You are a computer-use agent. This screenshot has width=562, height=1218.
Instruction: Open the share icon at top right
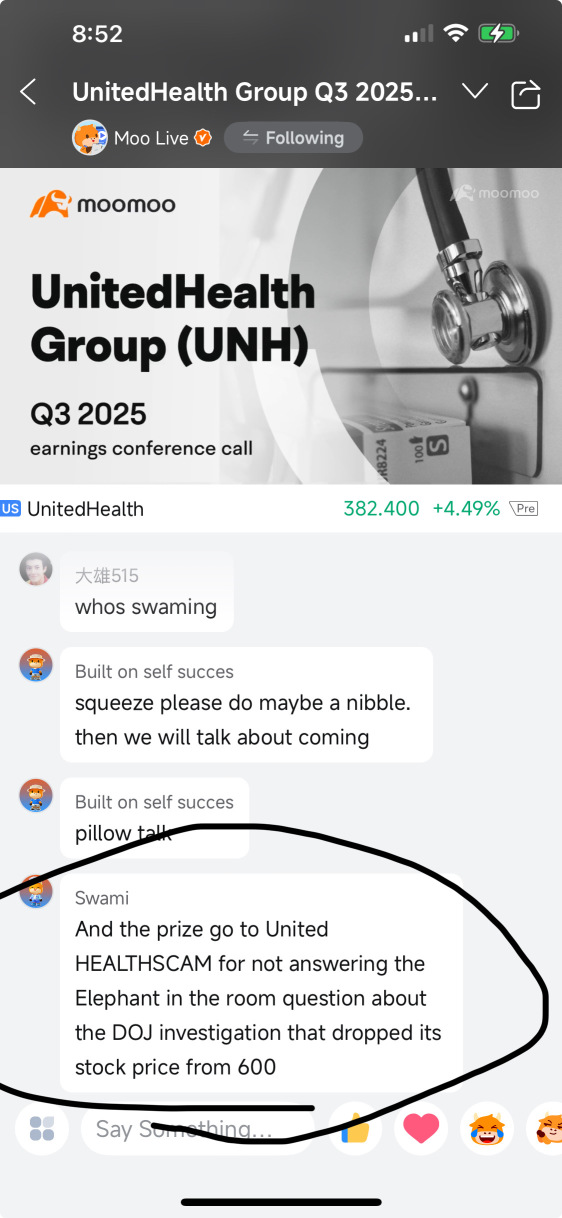(x=525, y=93)
